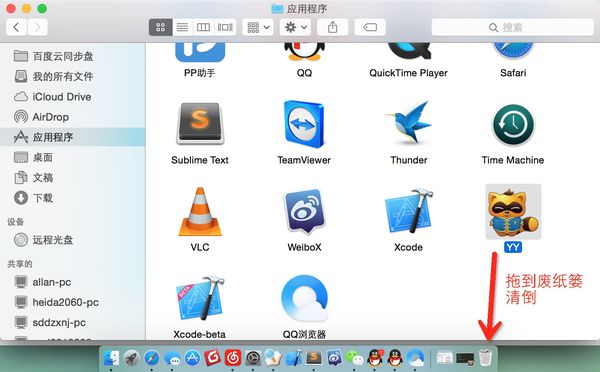
Task: Open the arrange items dropdown
Action: tap(258, 27)
